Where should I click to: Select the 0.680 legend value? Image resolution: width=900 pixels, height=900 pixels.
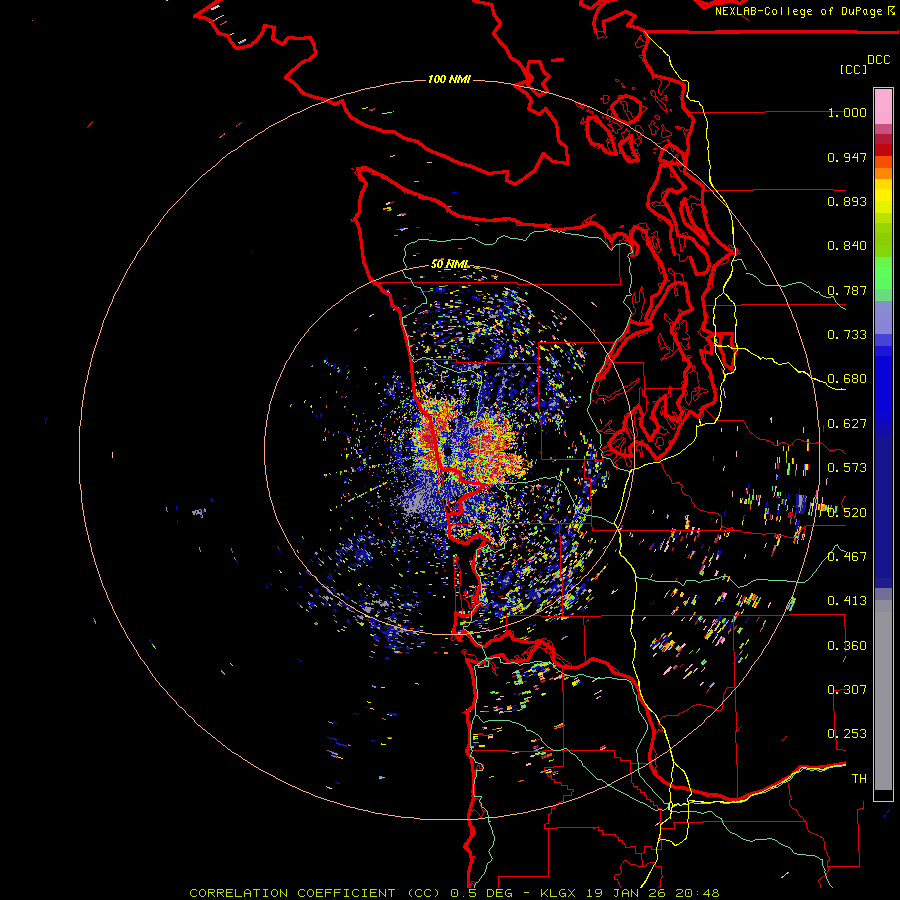pyautogui.click(x=847, y=379)
